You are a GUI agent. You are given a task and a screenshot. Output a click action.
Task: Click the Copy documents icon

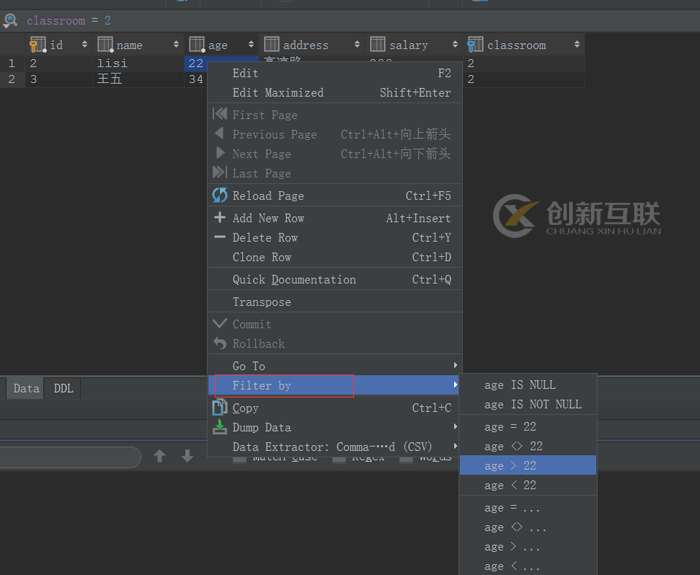(x=219, y=408)
